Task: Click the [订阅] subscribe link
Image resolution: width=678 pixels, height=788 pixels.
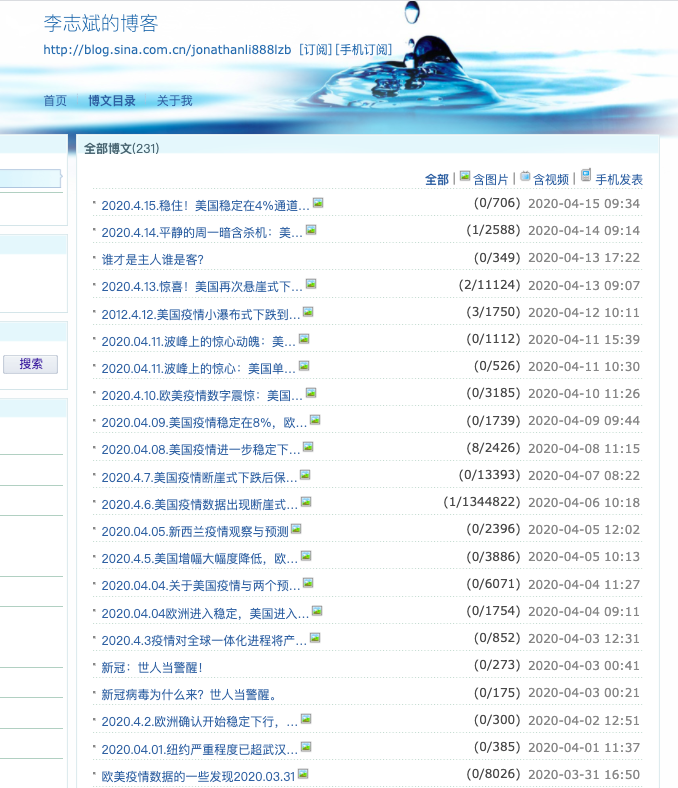Action: [315, 50]
